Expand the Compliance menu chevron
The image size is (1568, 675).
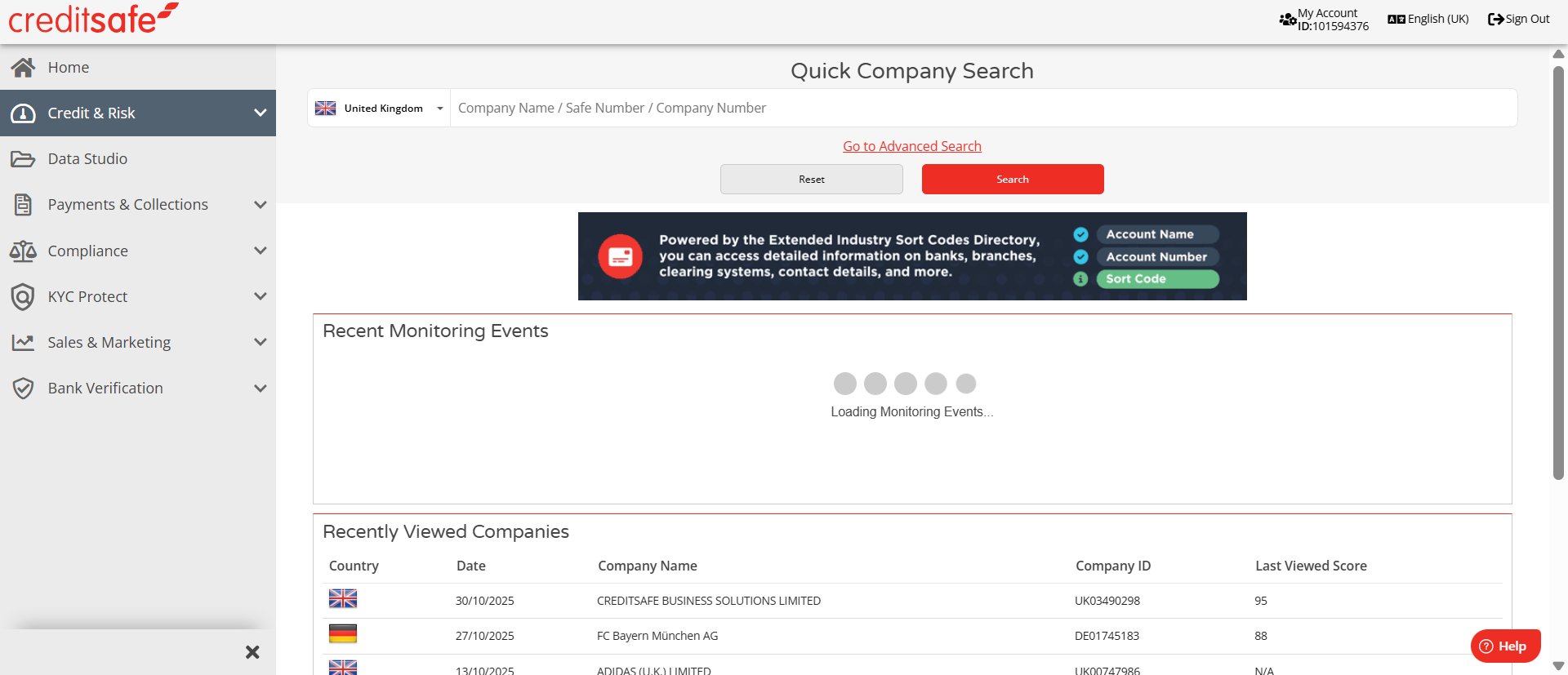[261, 251]
